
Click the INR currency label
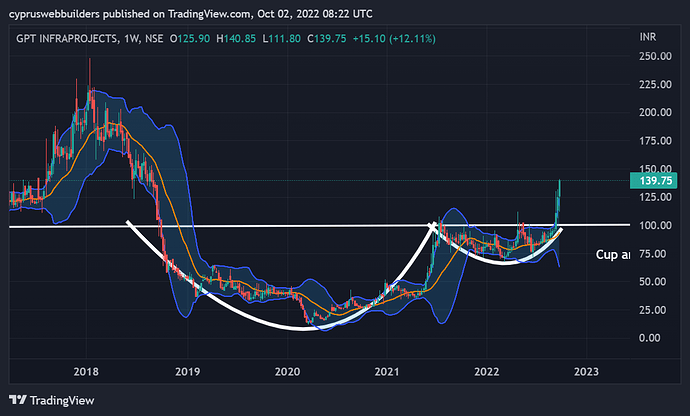(x=648, y=37)
